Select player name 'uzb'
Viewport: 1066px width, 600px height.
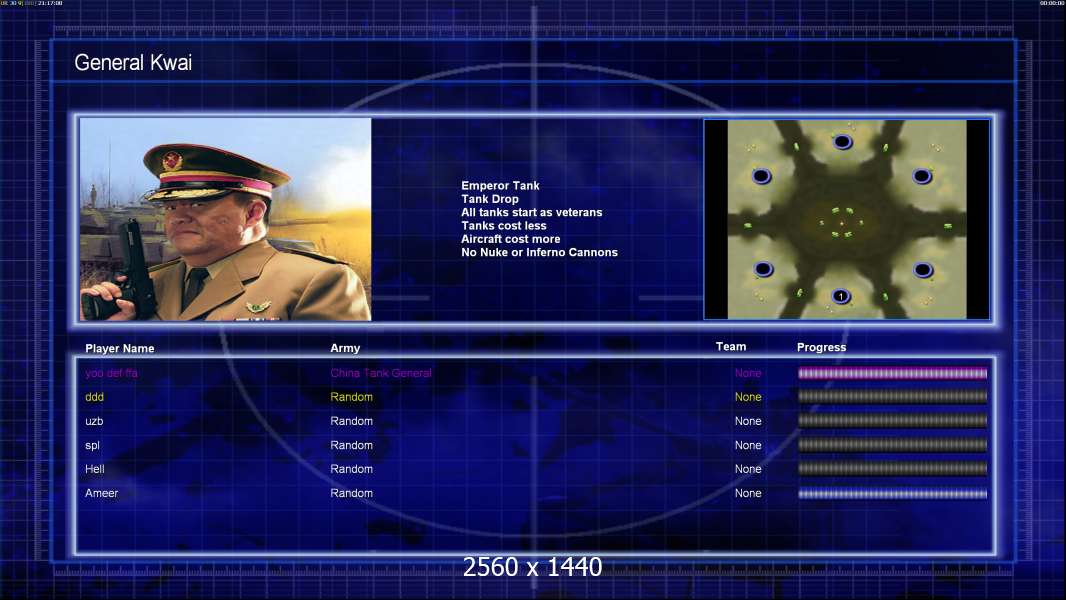click(x=94, y=421)
